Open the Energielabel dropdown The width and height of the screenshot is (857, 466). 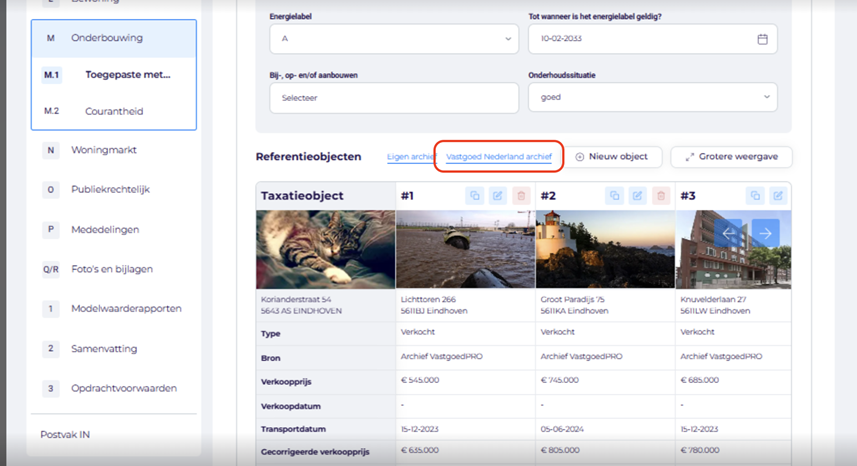(x=393, y=39)
